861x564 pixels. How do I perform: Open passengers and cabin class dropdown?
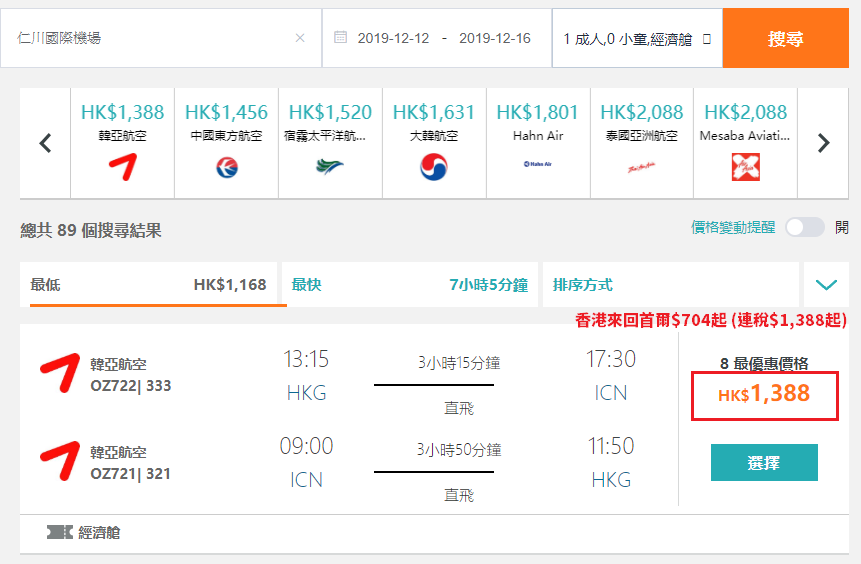point(637,38)
